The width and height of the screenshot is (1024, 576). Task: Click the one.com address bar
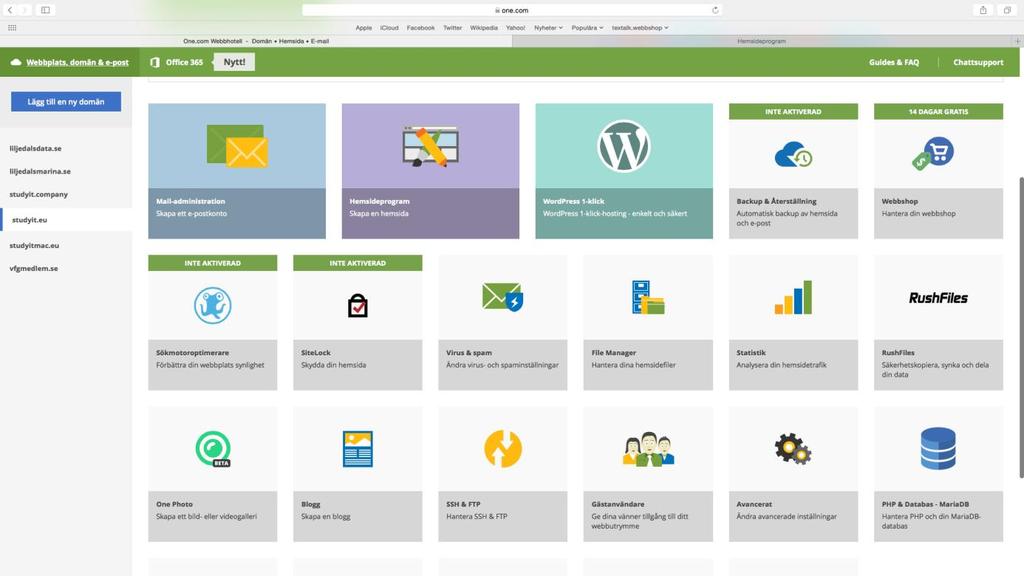tap(512, 10)
